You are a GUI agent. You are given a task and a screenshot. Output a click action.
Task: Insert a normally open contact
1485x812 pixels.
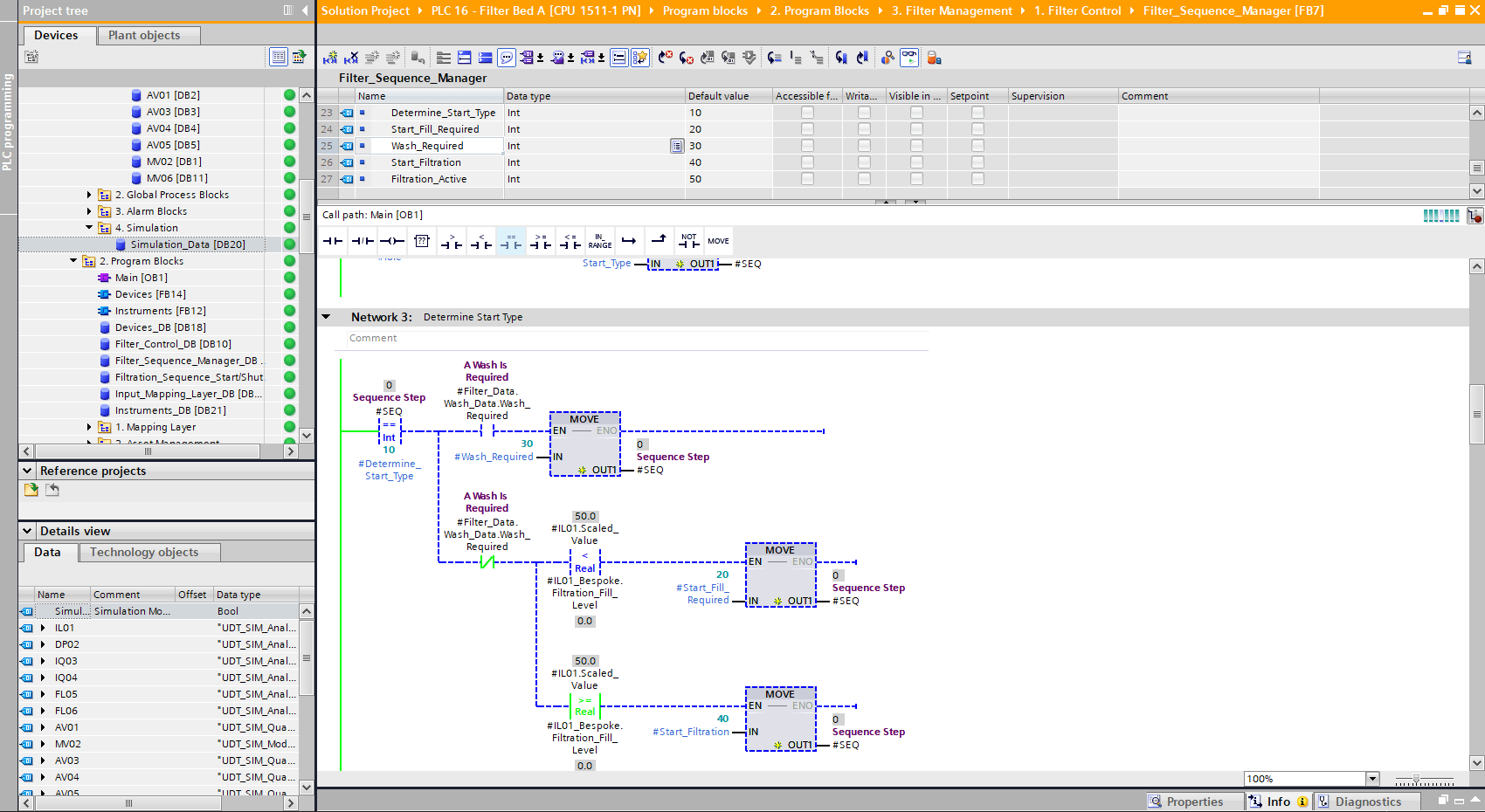[x=333, y=241]
